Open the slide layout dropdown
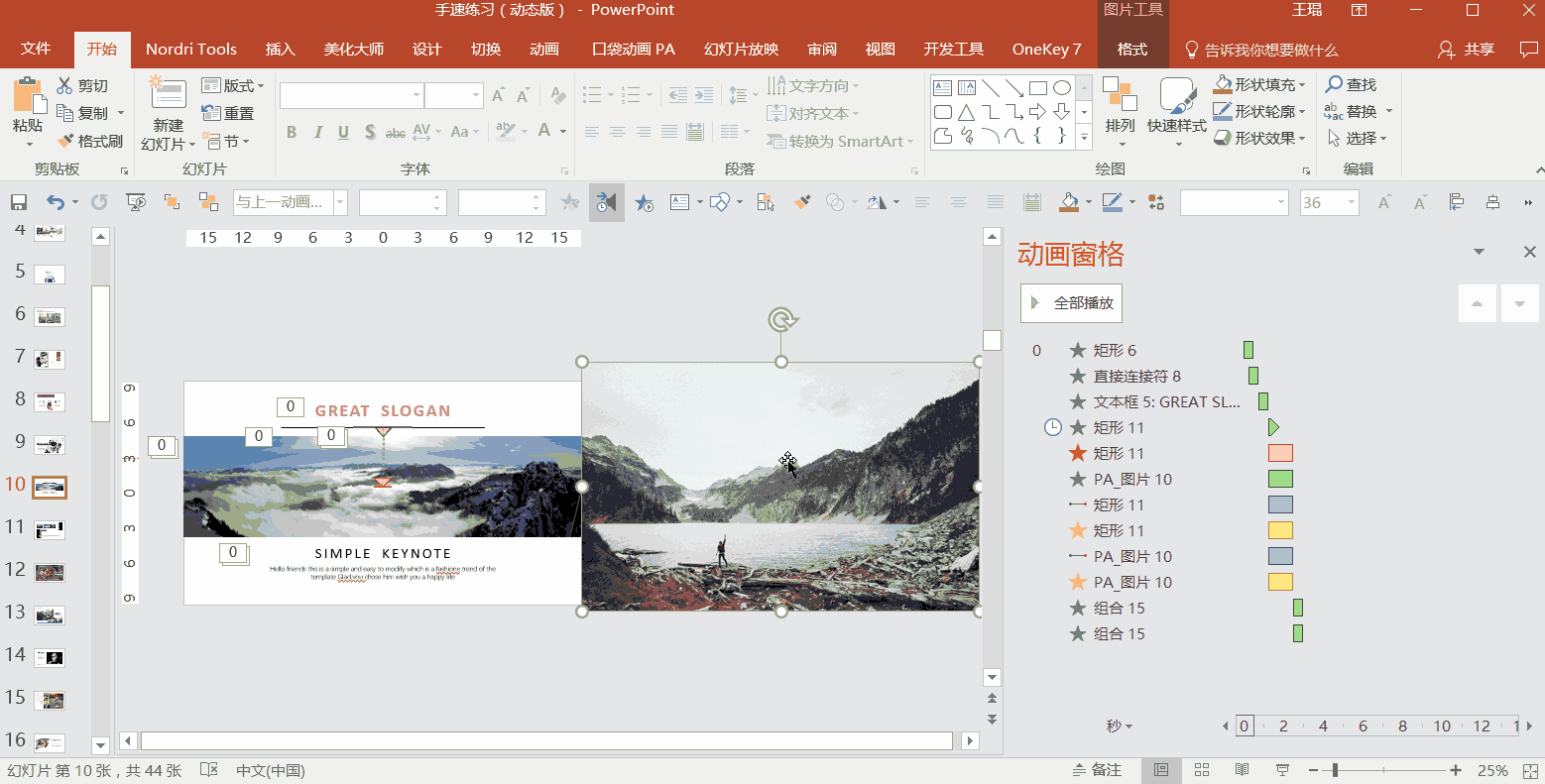 [x=233, y=86]
